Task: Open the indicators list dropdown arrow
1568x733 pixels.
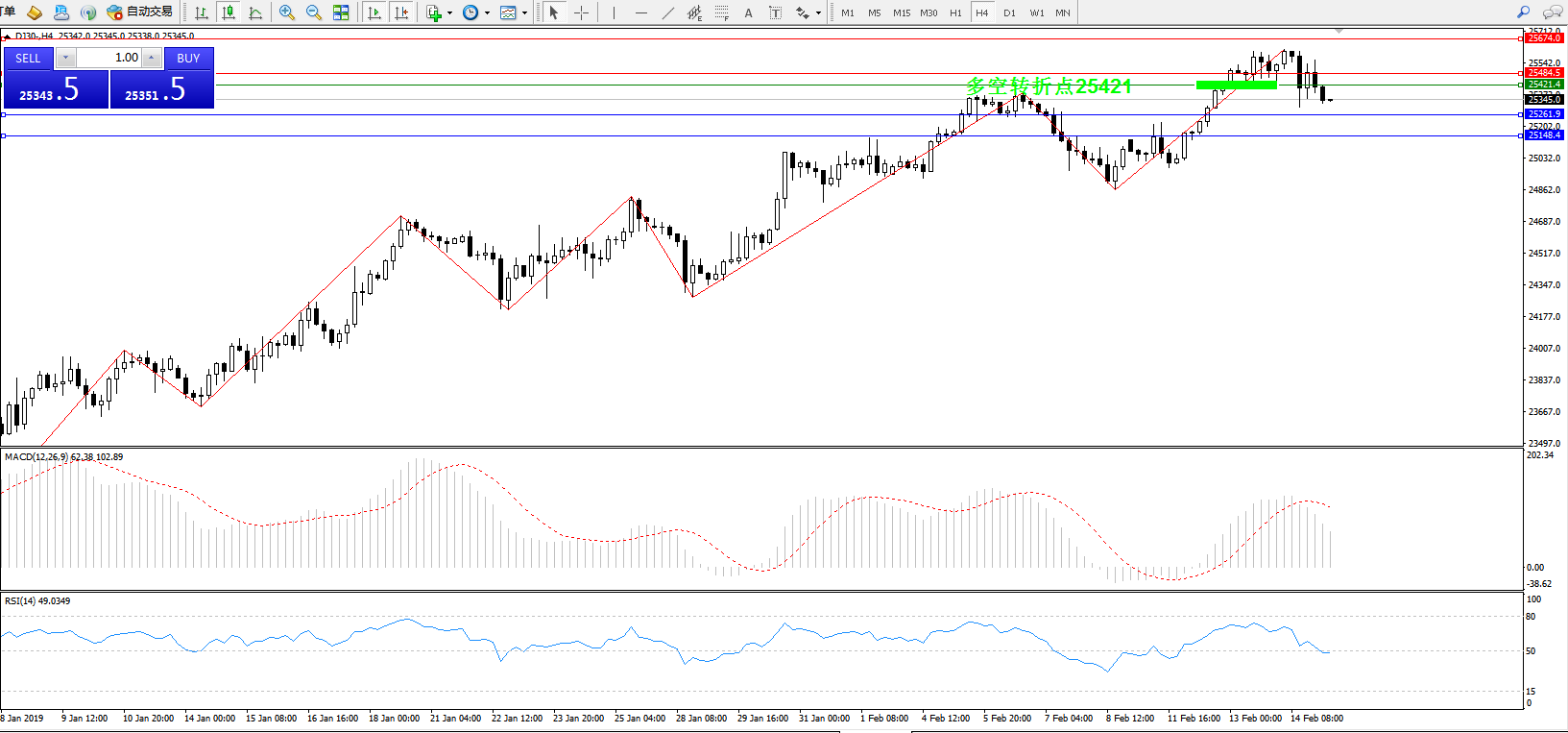Action: 450,13
